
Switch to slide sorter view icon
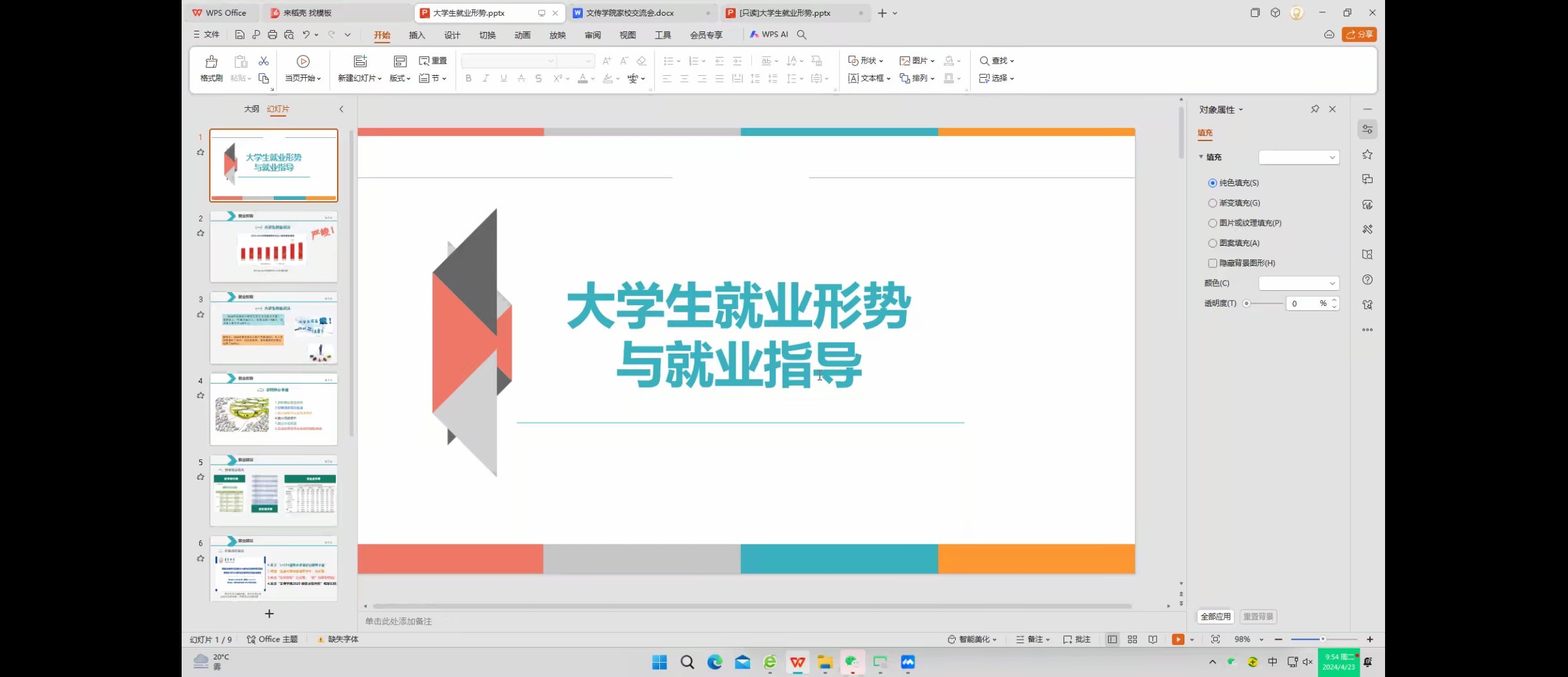tap(1132, 640)
